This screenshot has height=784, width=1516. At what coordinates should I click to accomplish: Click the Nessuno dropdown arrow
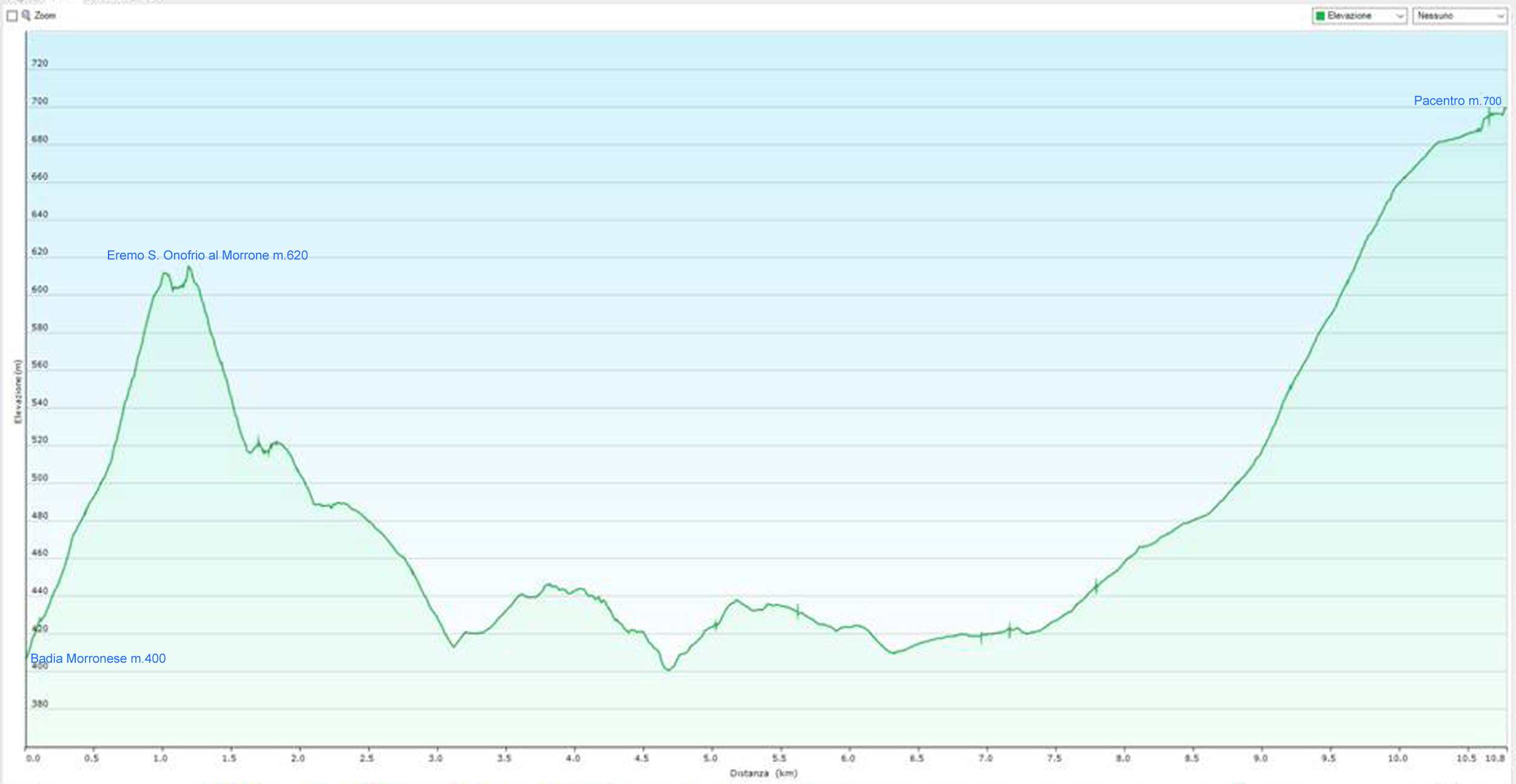1500,16
